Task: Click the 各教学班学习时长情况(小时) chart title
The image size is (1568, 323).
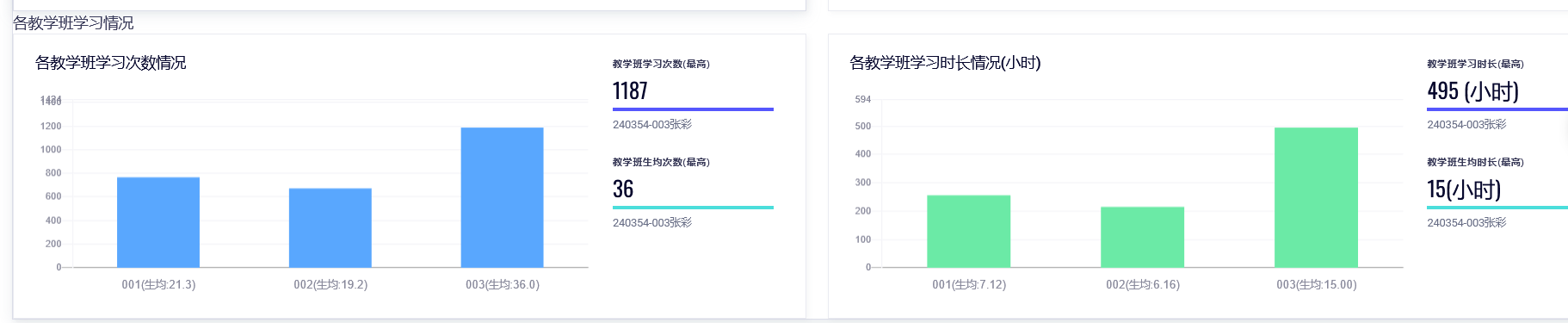Action: coord(945,63)
